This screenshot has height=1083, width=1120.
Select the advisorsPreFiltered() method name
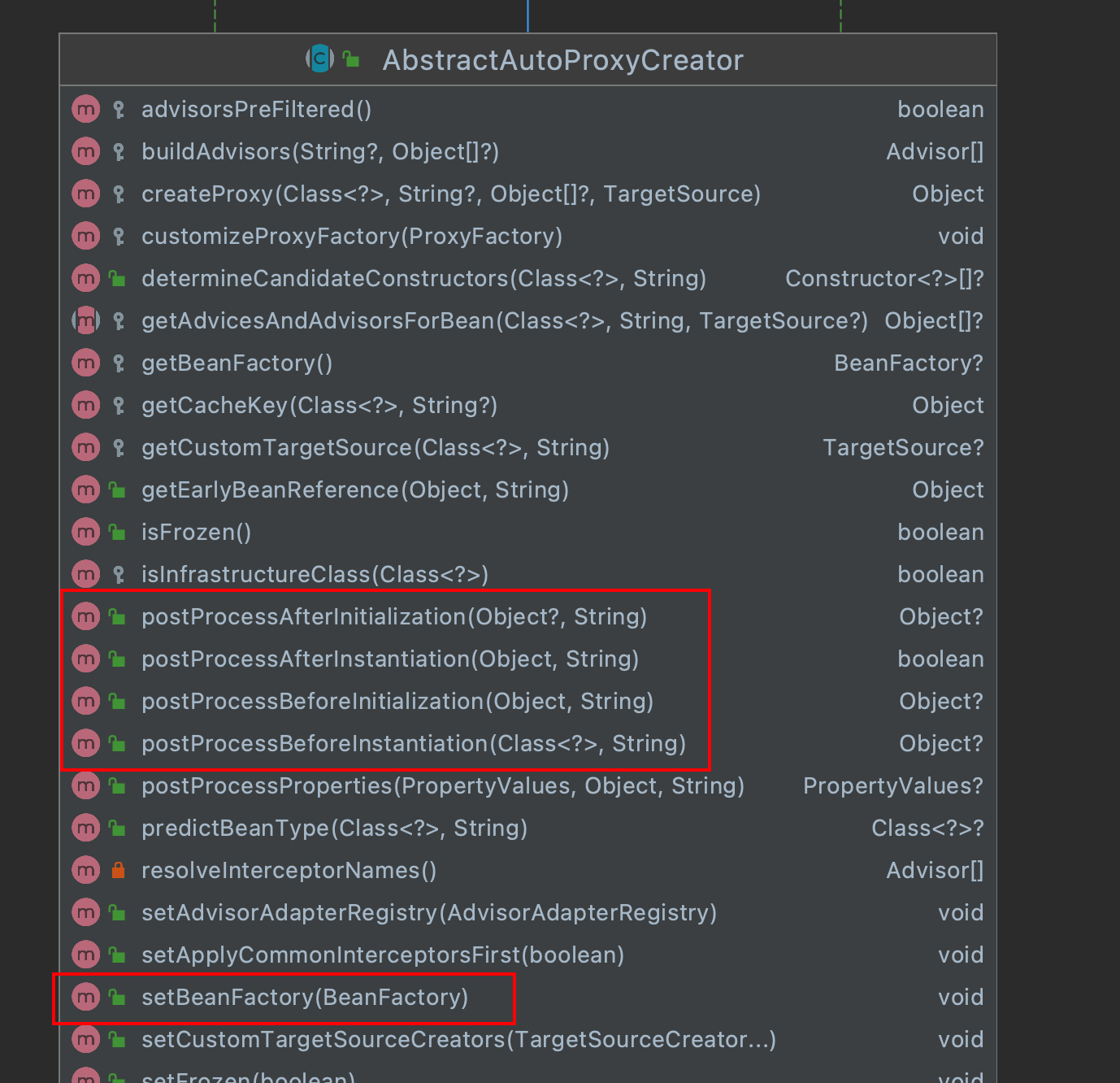(x=257, y=110)
